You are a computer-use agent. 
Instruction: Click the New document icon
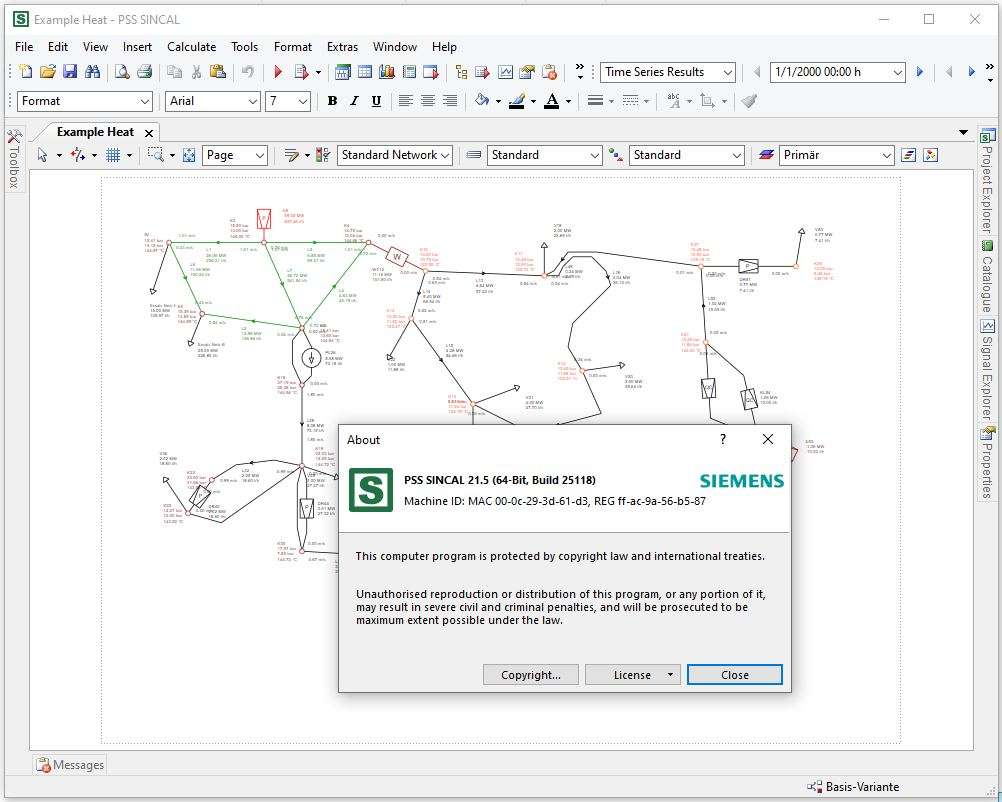pos(25,72)
